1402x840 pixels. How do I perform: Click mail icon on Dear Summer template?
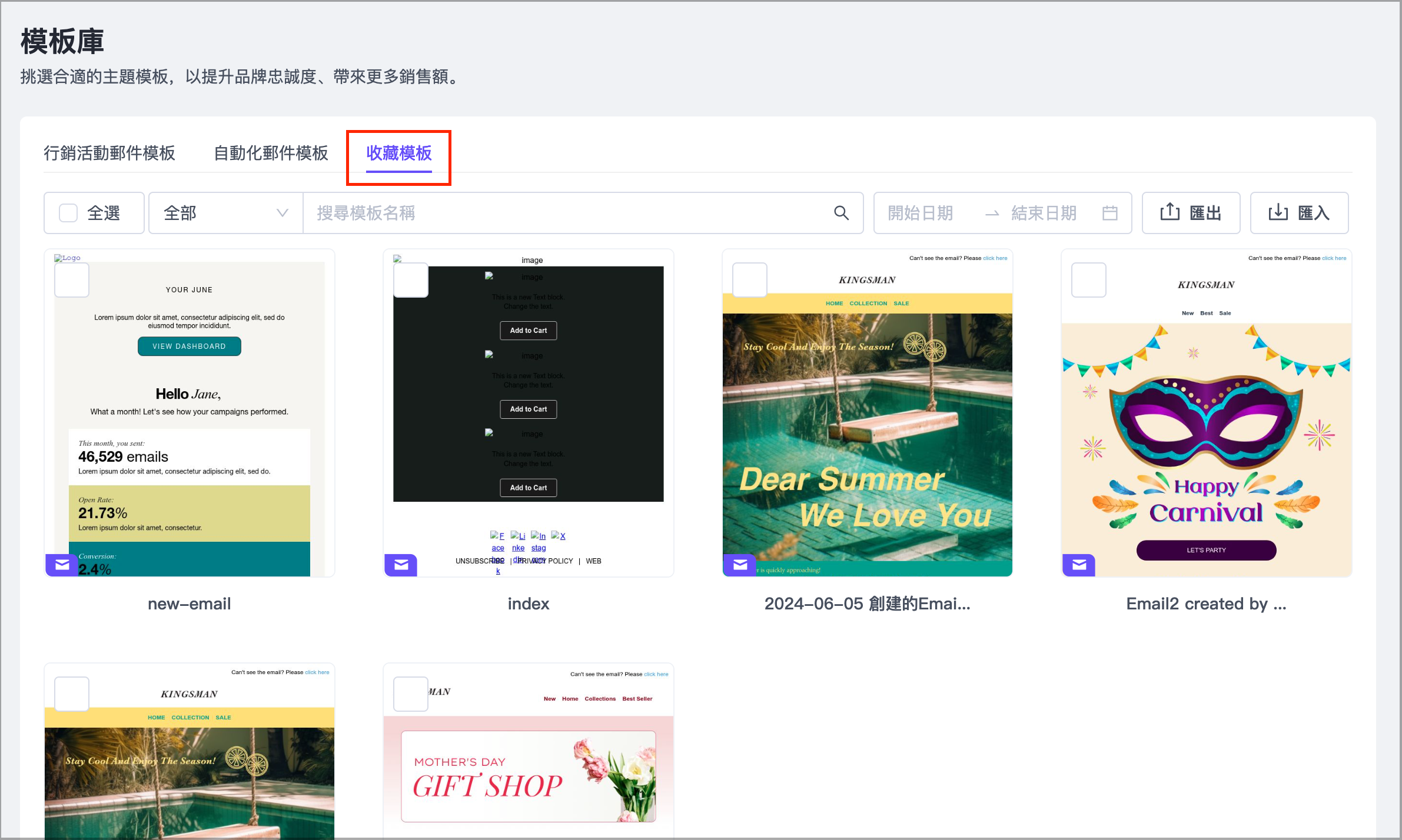click(x=740, y=565)
